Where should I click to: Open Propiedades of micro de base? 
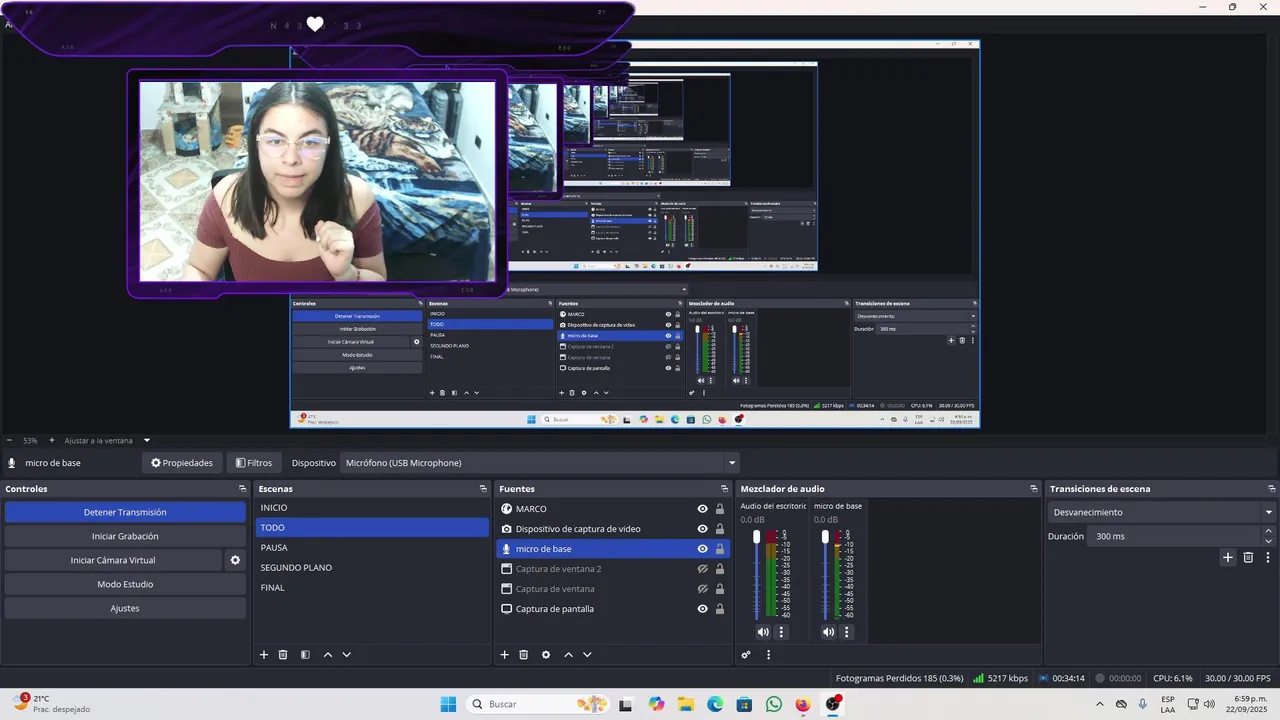pos(182,463)
